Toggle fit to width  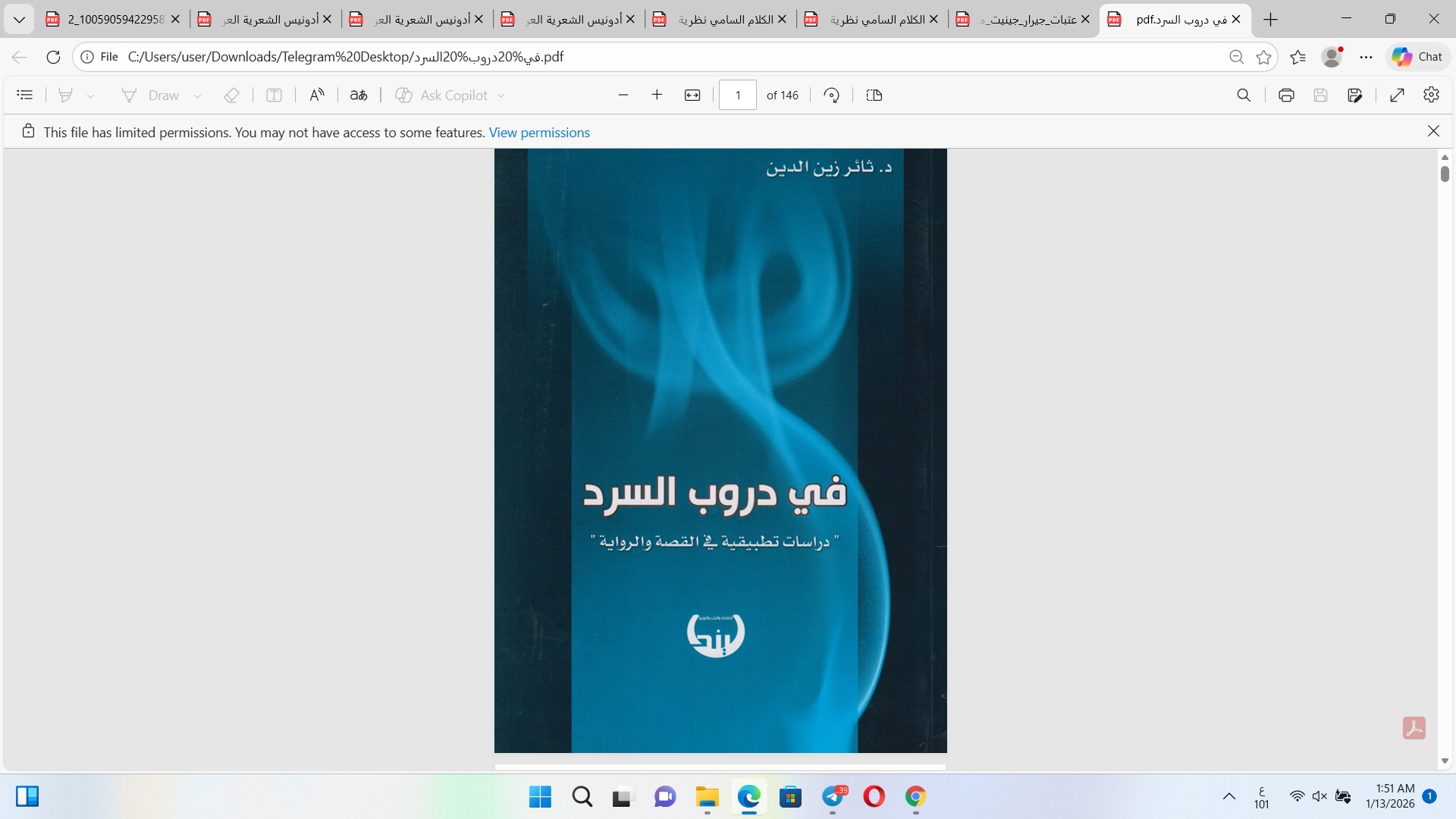[x=692, y=95]
